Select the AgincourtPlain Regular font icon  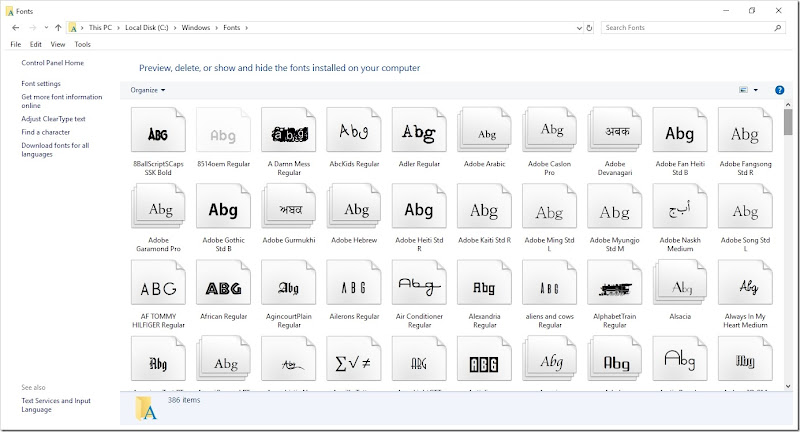pos(289,283)
